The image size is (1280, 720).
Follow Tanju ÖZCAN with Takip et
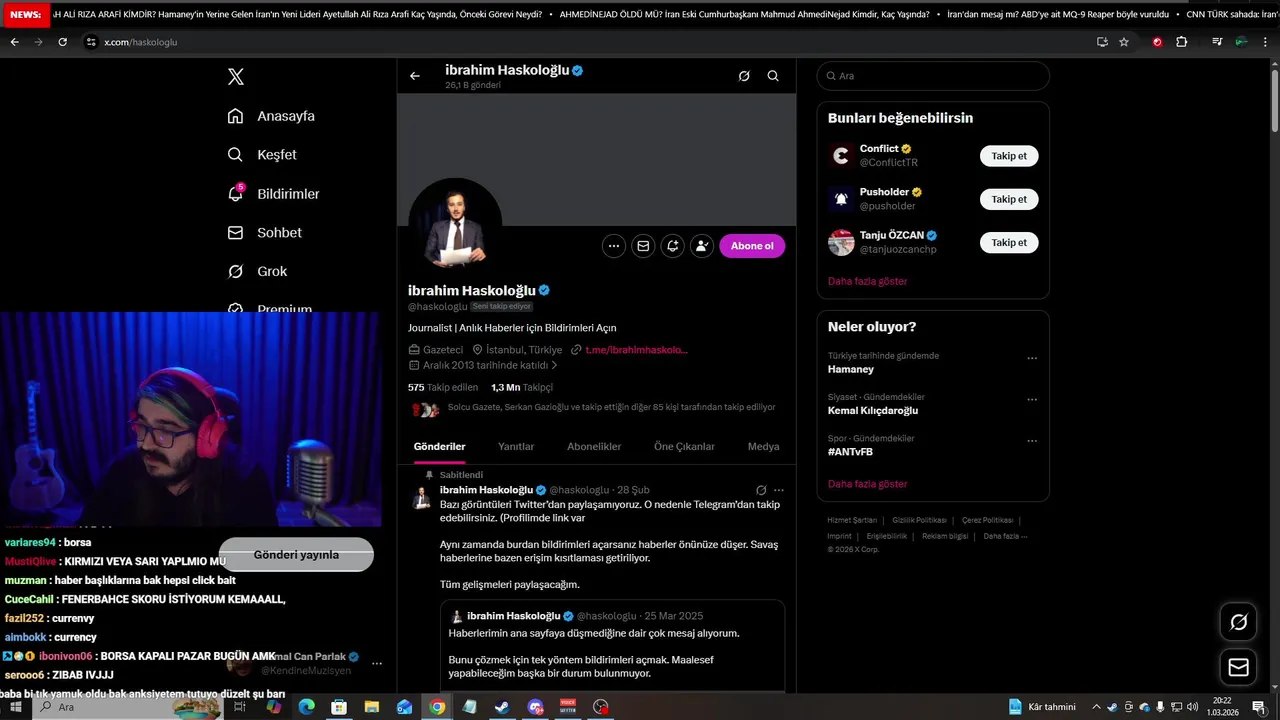1009,242
